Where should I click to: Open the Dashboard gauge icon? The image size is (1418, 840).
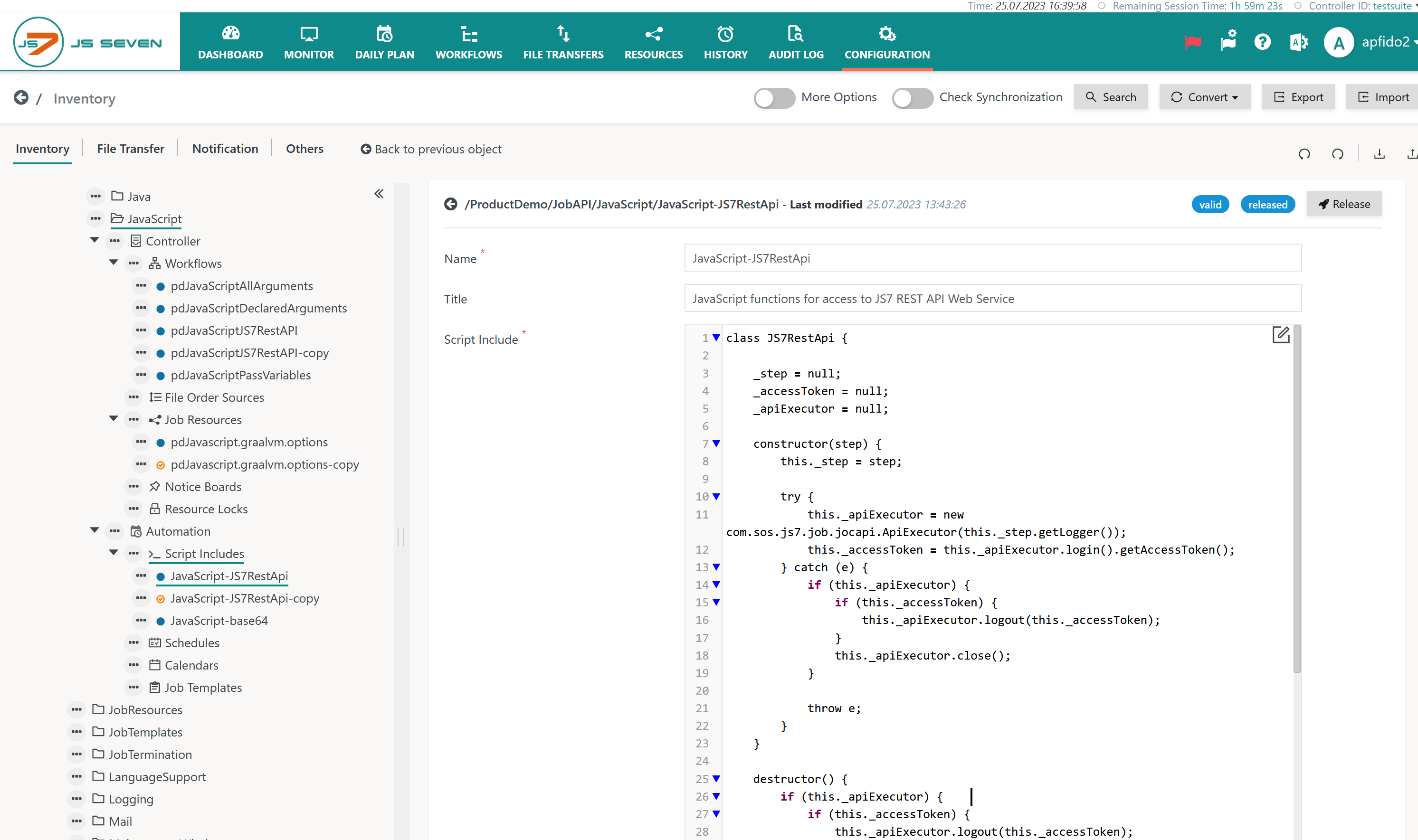click(x=230, y=34)
